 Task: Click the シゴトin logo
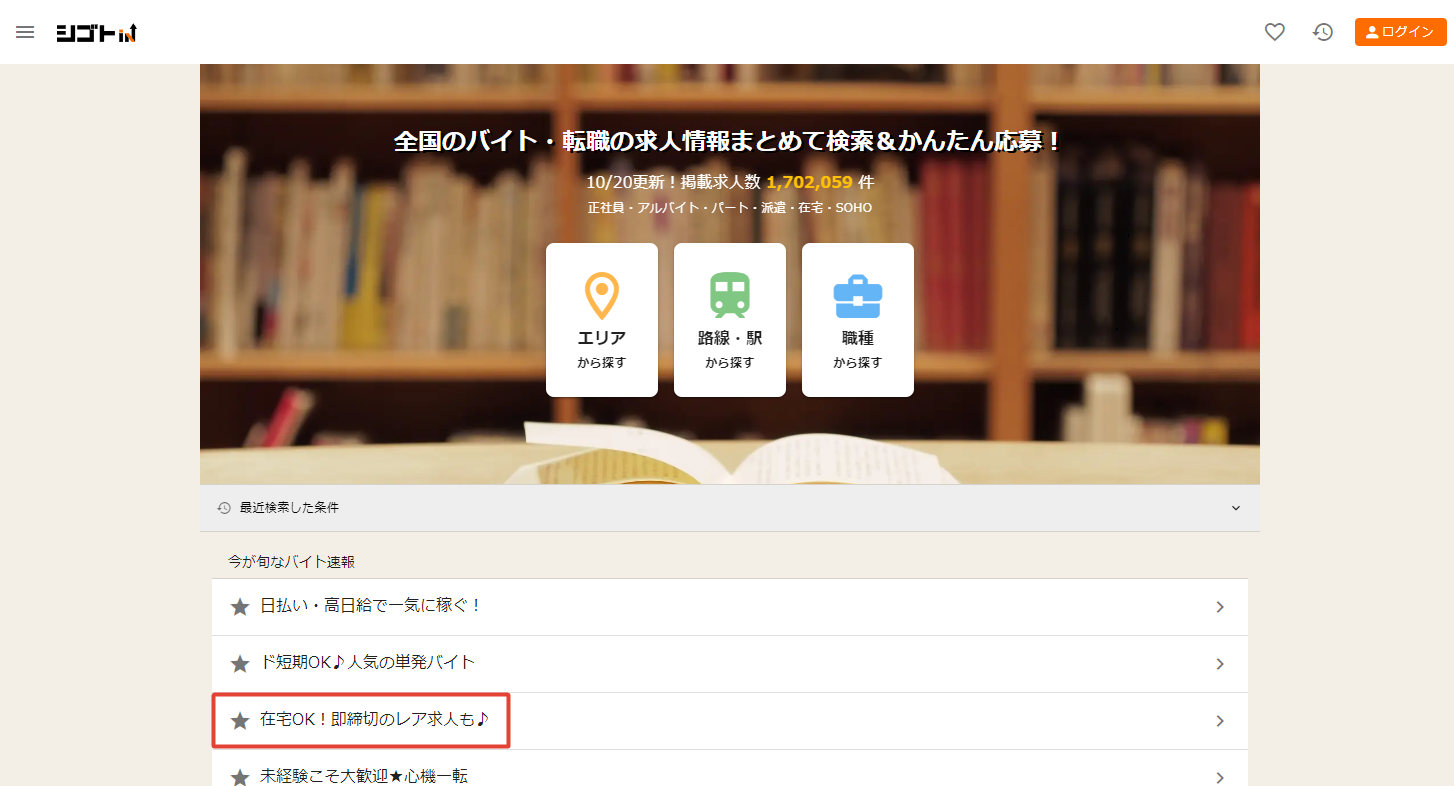click(x=96, y=32)
